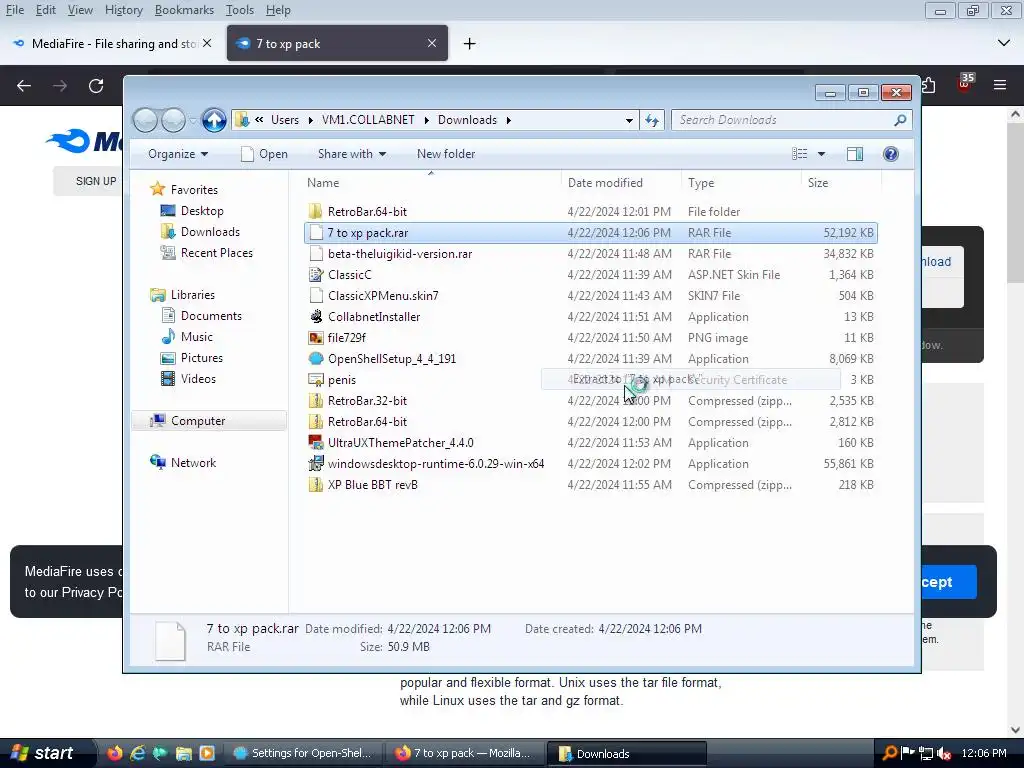1024x768 pixels.
Task: Select the XP Blue BBT revB zip icon
Action: tap(315, 485)
